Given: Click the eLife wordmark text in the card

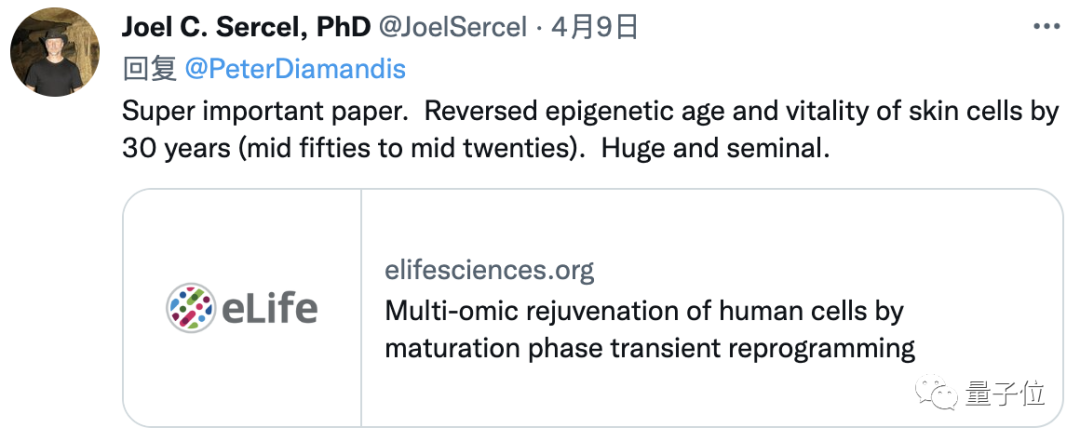Looking at the screenshot, I should [x=270, y=308].
